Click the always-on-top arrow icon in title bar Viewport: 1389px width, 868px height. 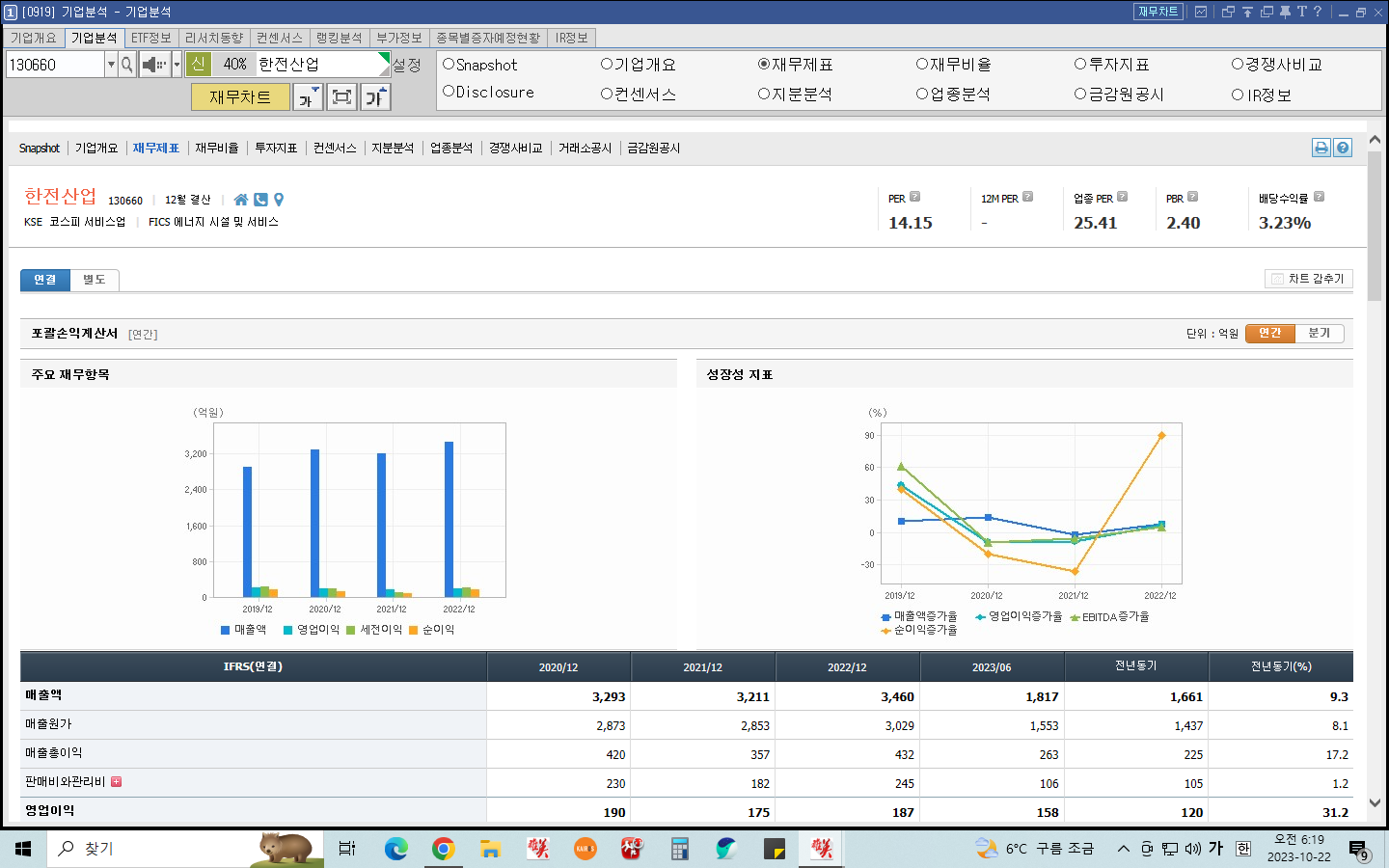point(1247,12)
